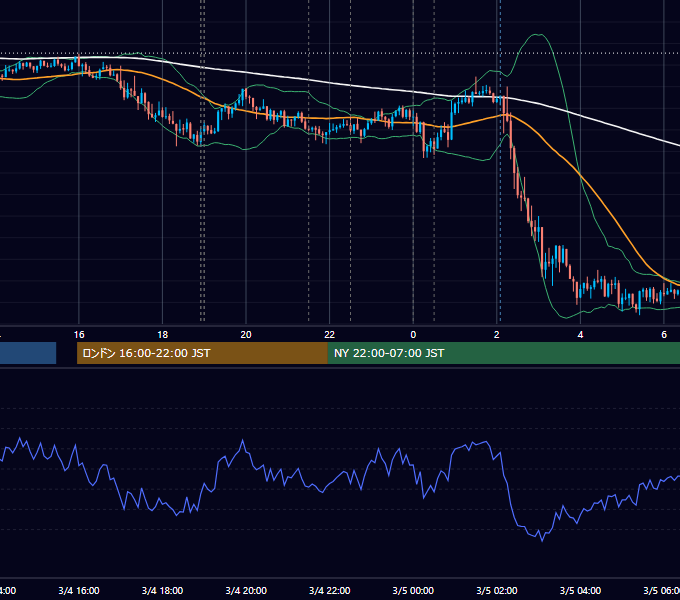This screenshot has height=600, width=680.
Task: Click the "0" midnight label on time axis
Action: tap(413, 334)
